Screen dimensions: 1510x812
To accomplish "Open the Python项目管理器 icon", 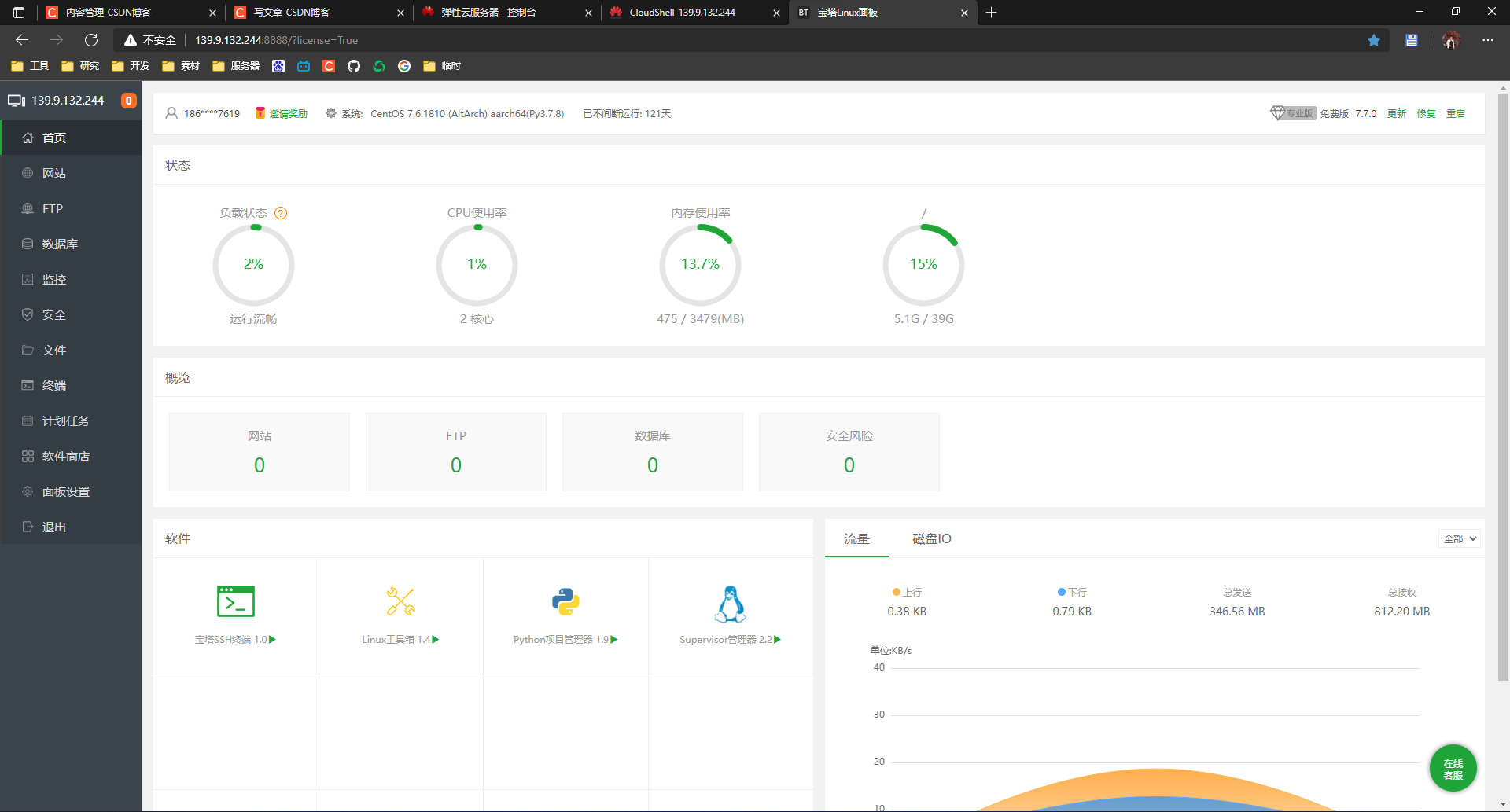I will (x=565, y=601).
